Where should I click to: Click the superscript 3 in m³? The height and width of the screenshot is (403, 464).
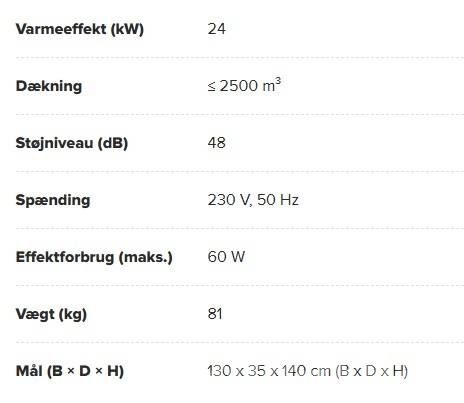(278, 81)
